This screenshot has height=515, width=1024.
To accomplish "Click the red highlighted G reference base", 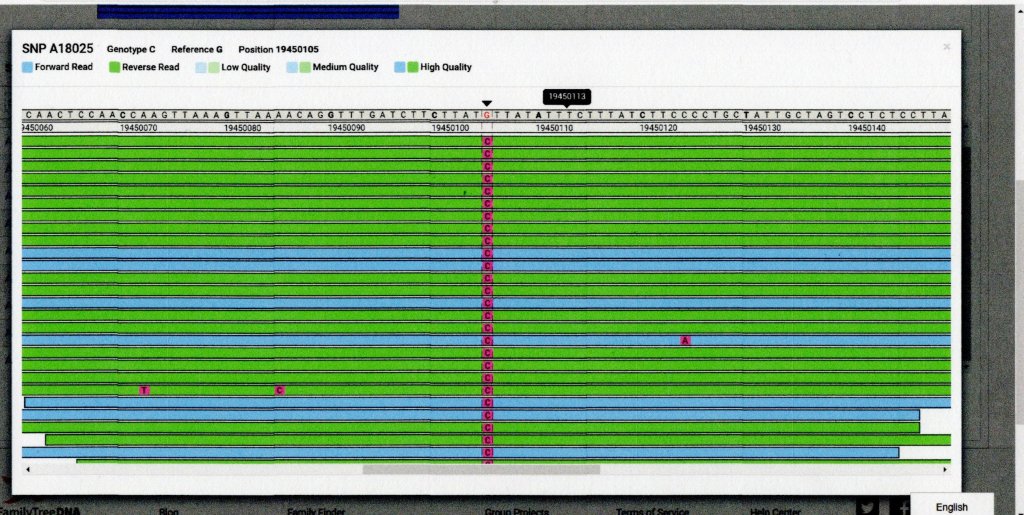I will pyautogui.click(x=487, y=115).
